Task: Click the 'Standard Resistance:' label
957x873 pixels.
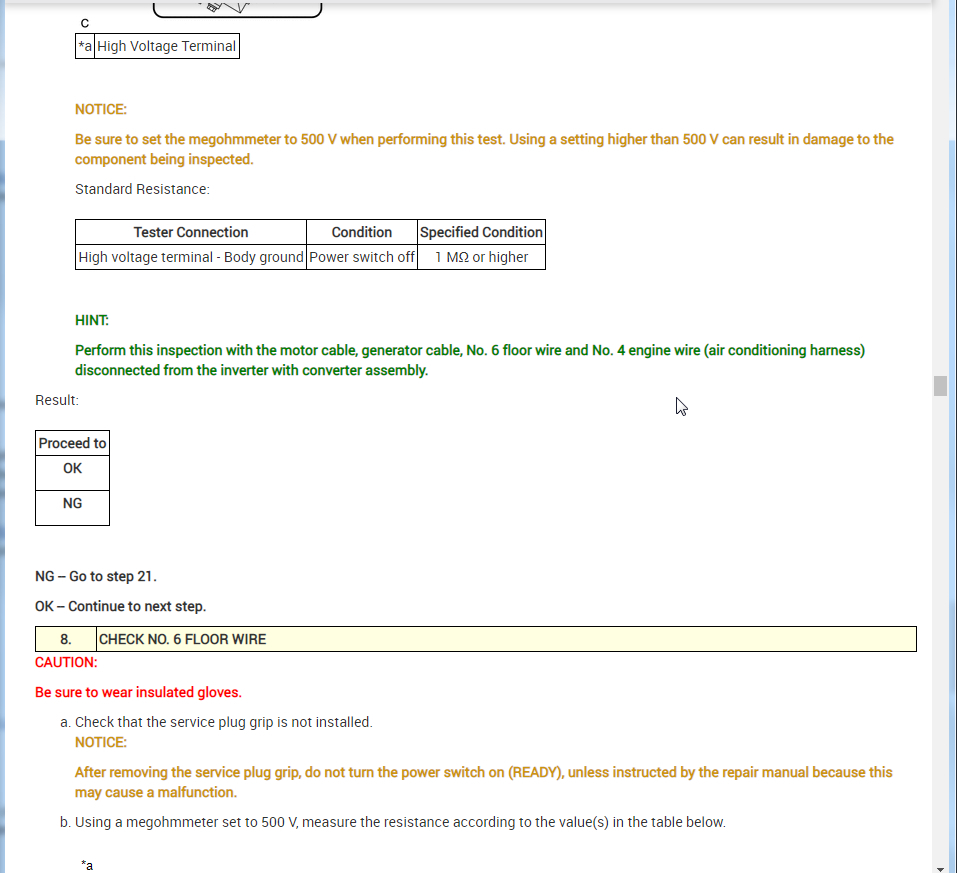Action: coord(142,189)
